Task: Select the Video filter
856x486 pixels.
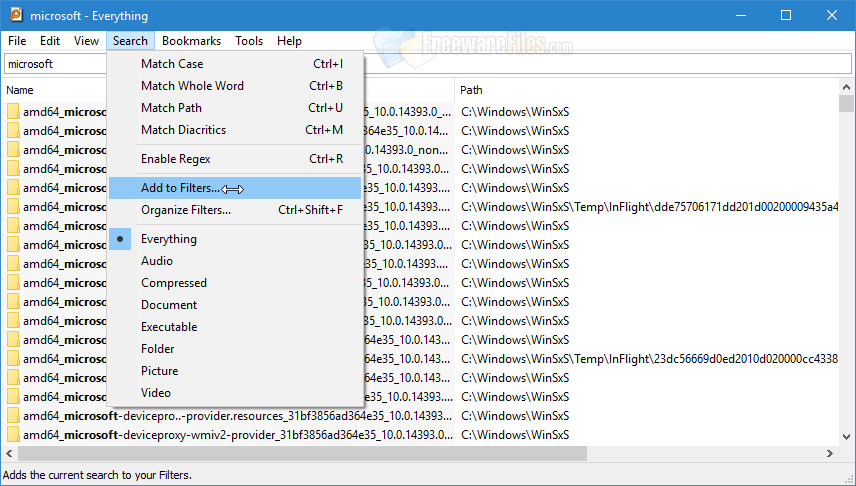Action: tap(235, 393)
